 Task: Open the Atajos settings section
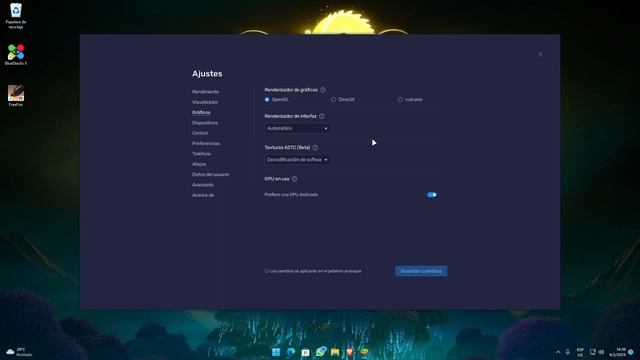(199, 164)
